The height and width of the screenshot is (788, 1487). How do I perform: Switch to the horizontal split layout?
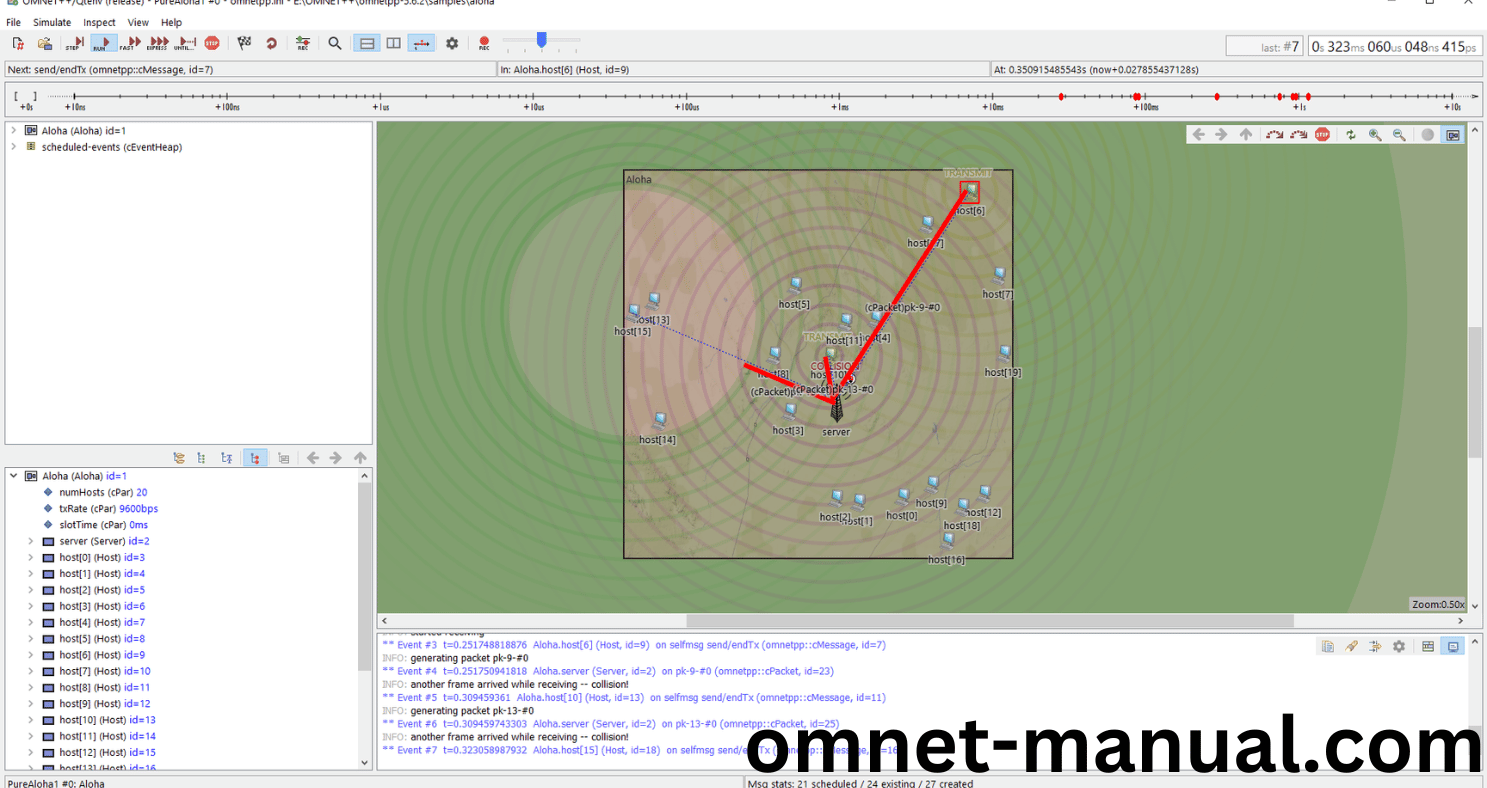(x=368, y=44)
